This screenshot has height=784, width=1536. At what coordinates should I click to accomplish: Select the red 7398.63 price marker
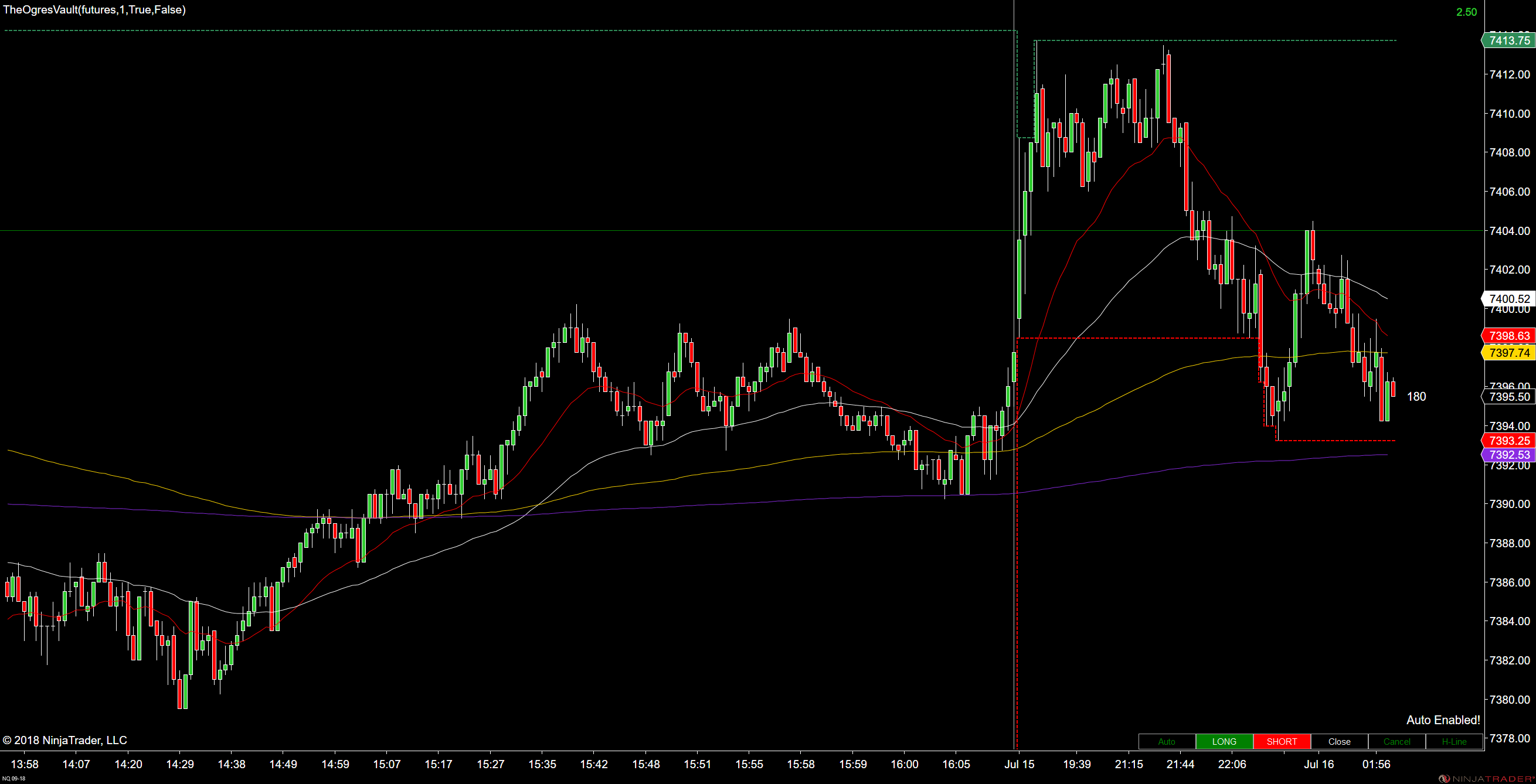click(1508, 336)
